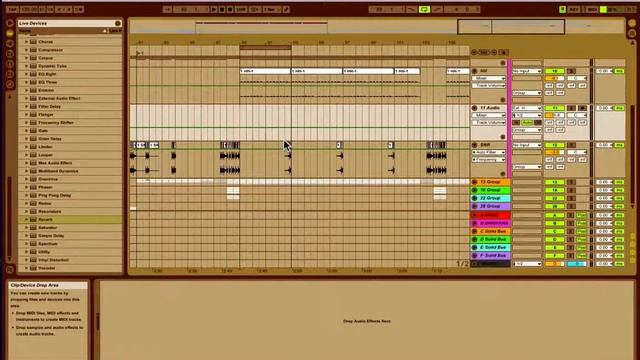The width and height of the screenshot is (640, 360).
Task: Click the arrangement position field
Action: tap(190, 9)
